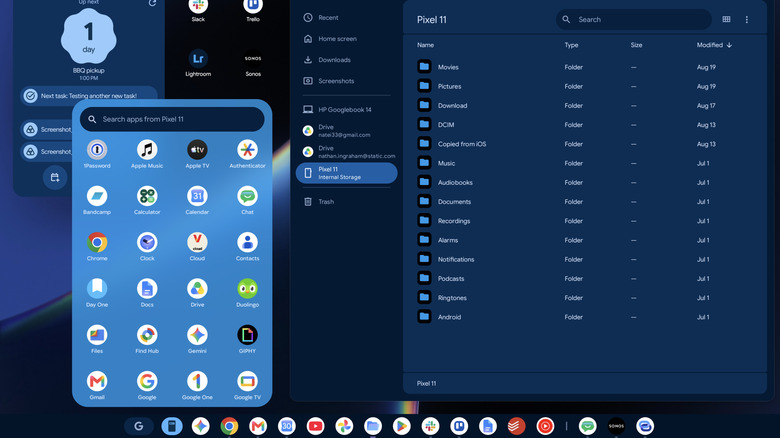Click the add calendar event button
This screenshot has width=780, height=438.
click(x=55, y=177)
